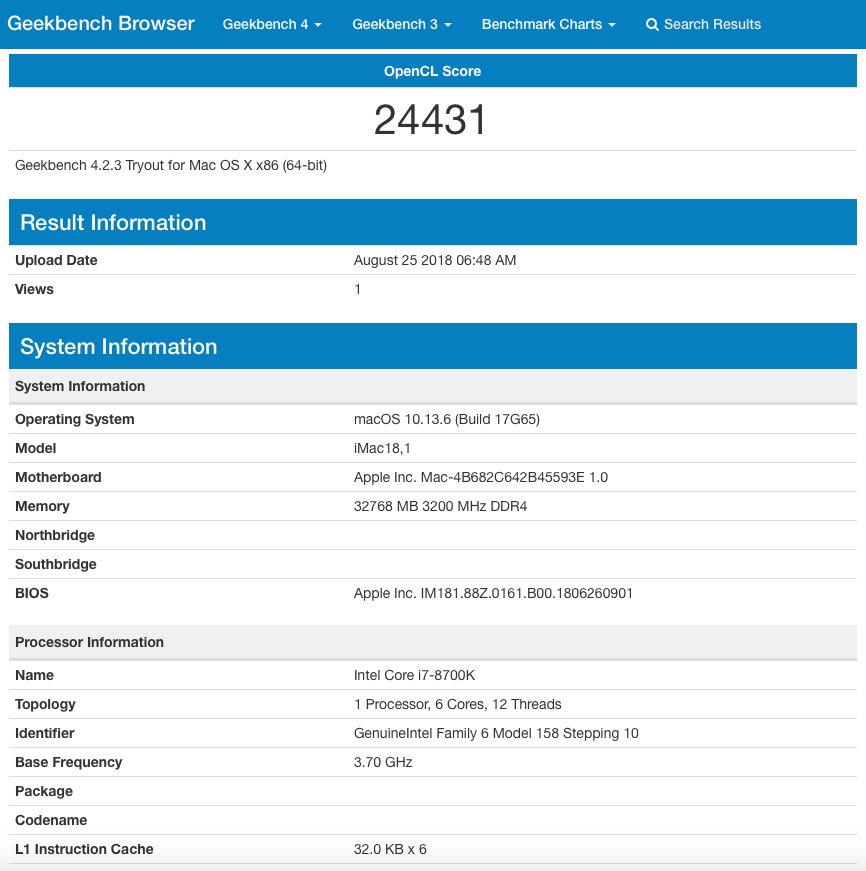The width and height of the screenshot is (866, 871).
Task: Click the Codename label
Action: pyautogui.click(x=51, y=820)
